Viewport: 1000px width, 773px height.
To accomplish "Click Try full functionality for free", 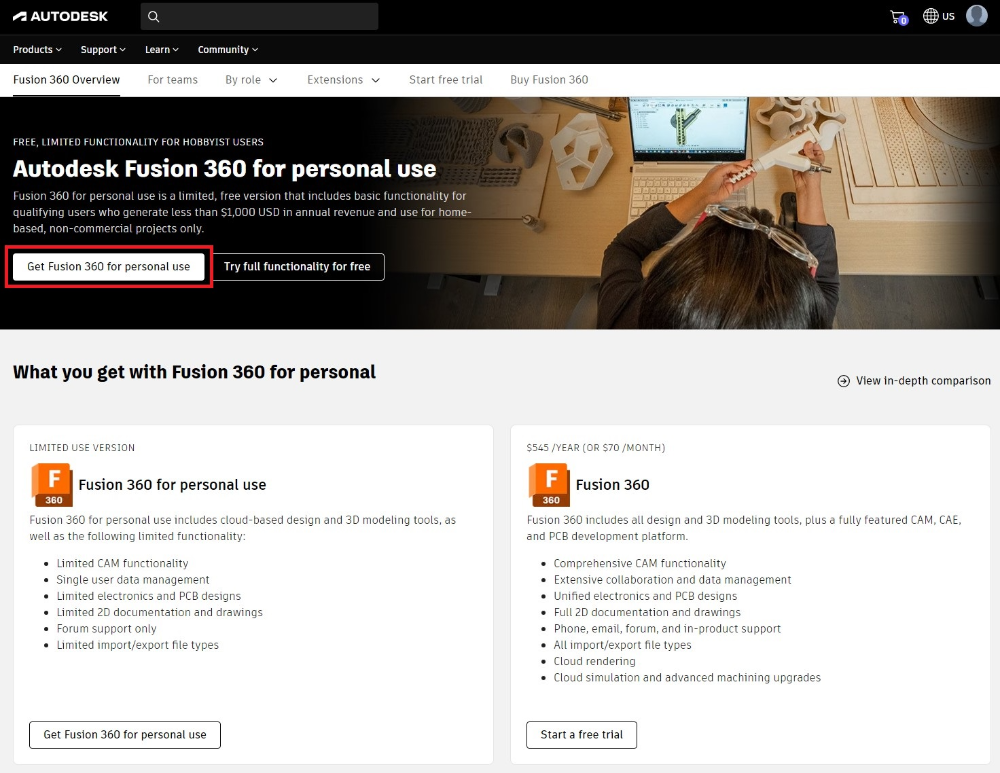I will point(297,267).
